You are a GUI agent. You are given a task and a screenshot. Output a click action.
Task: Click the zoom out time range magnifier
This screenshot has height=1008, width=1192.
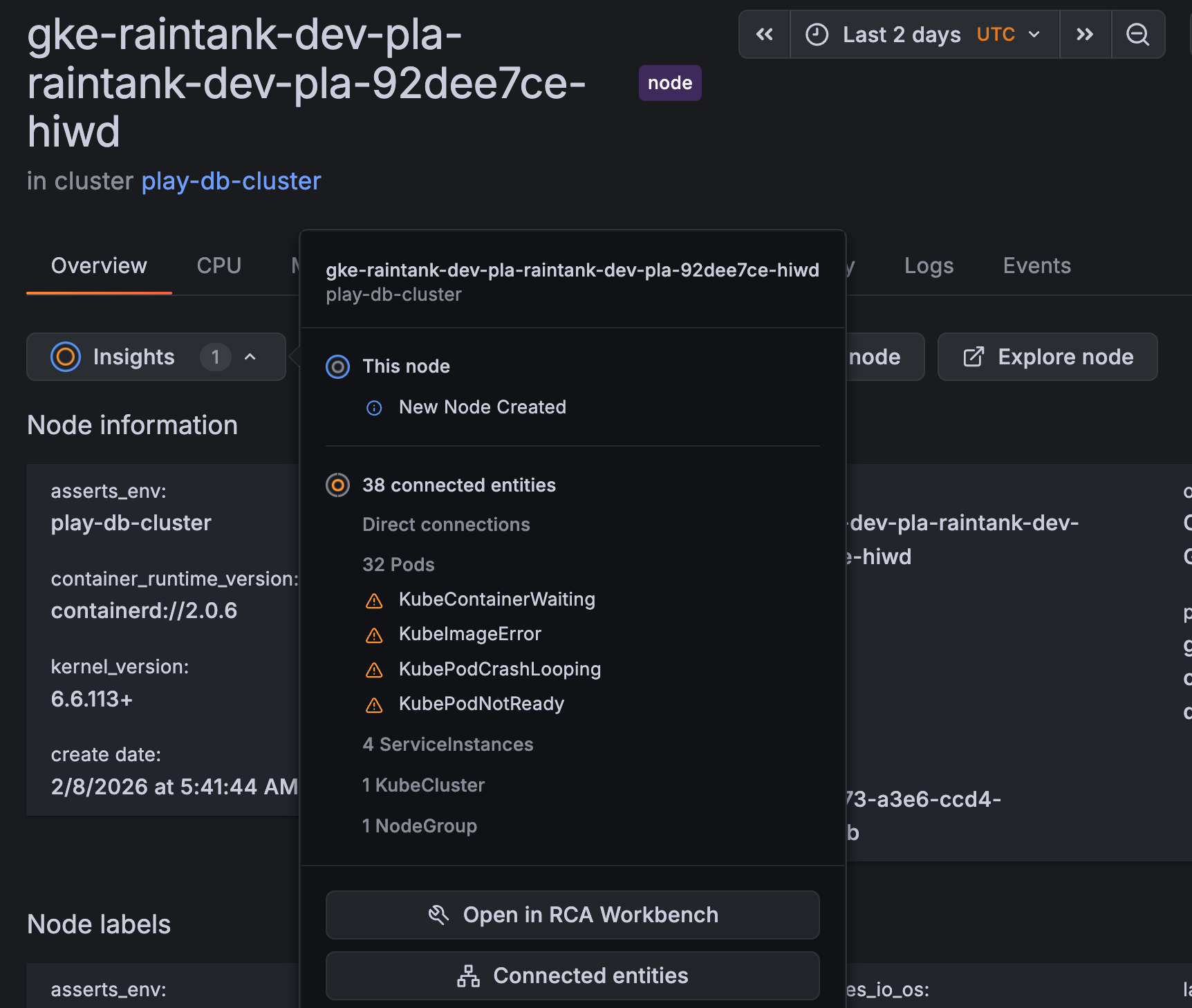pyautogui.click(x=1137, y=35)
